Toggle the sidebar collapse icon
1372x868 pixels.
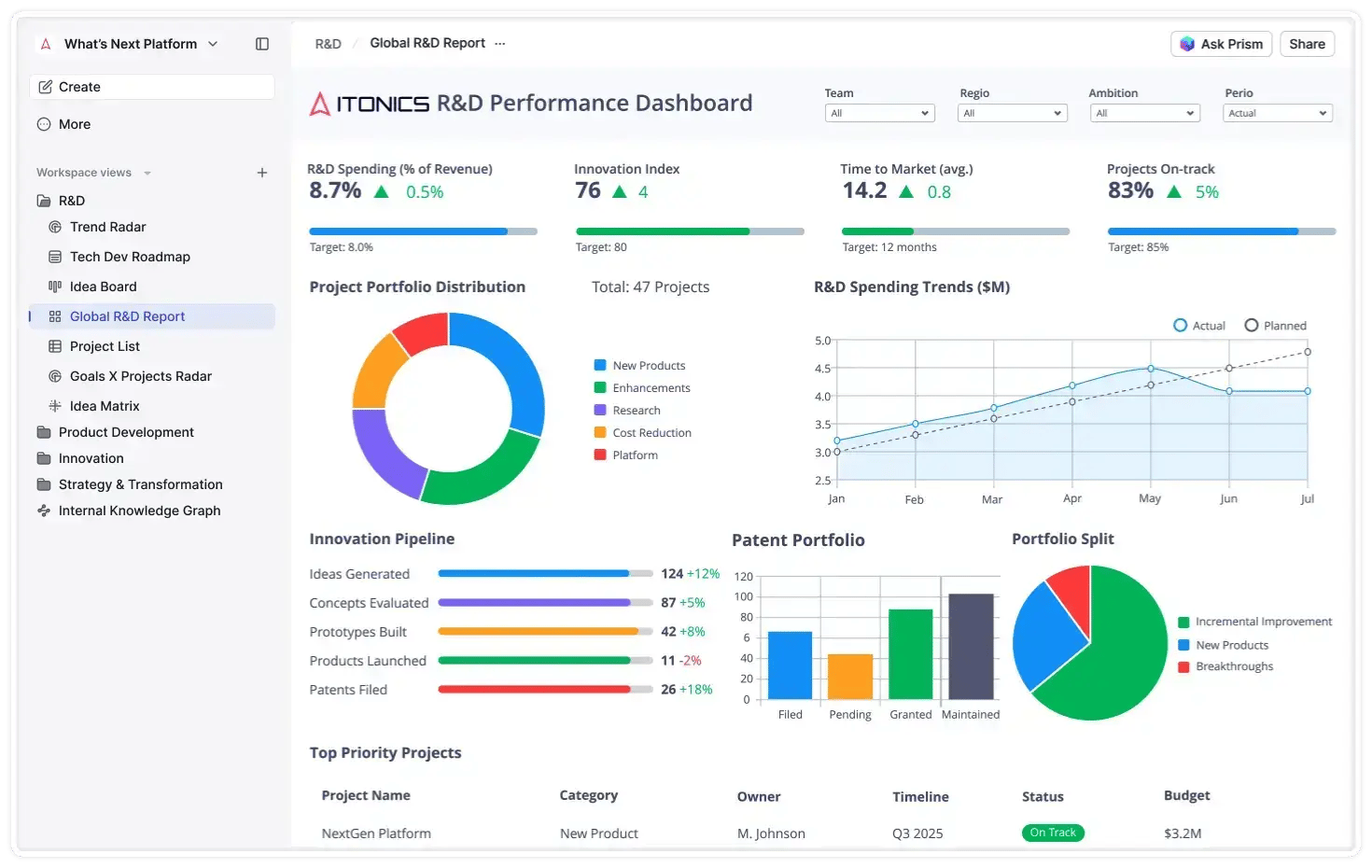point(262,44)
